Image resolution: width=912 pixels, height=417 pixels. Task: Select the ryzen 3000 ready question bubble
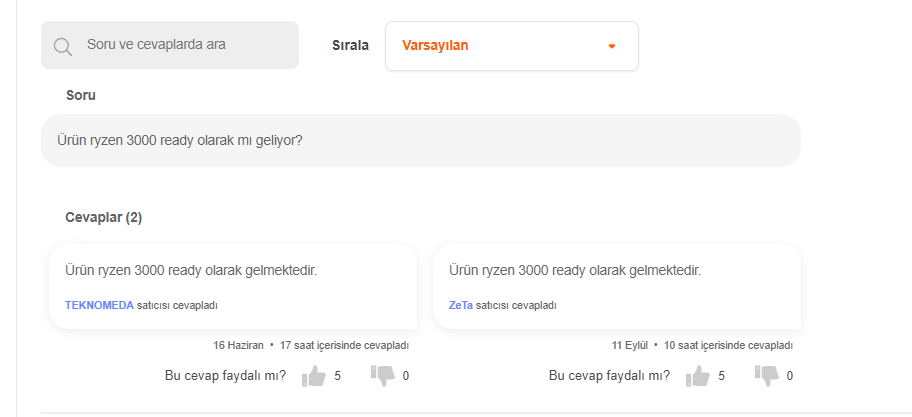click(x=420, y=141)
